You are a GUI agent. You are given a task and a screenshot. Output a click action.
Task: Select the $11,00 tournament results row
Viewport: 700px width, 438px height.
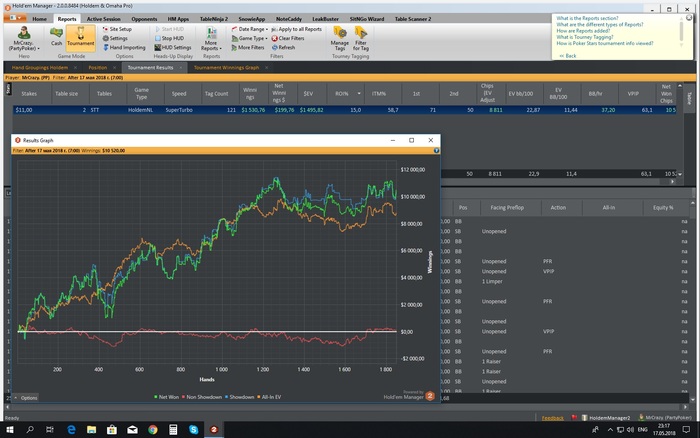tap(344, 110)
